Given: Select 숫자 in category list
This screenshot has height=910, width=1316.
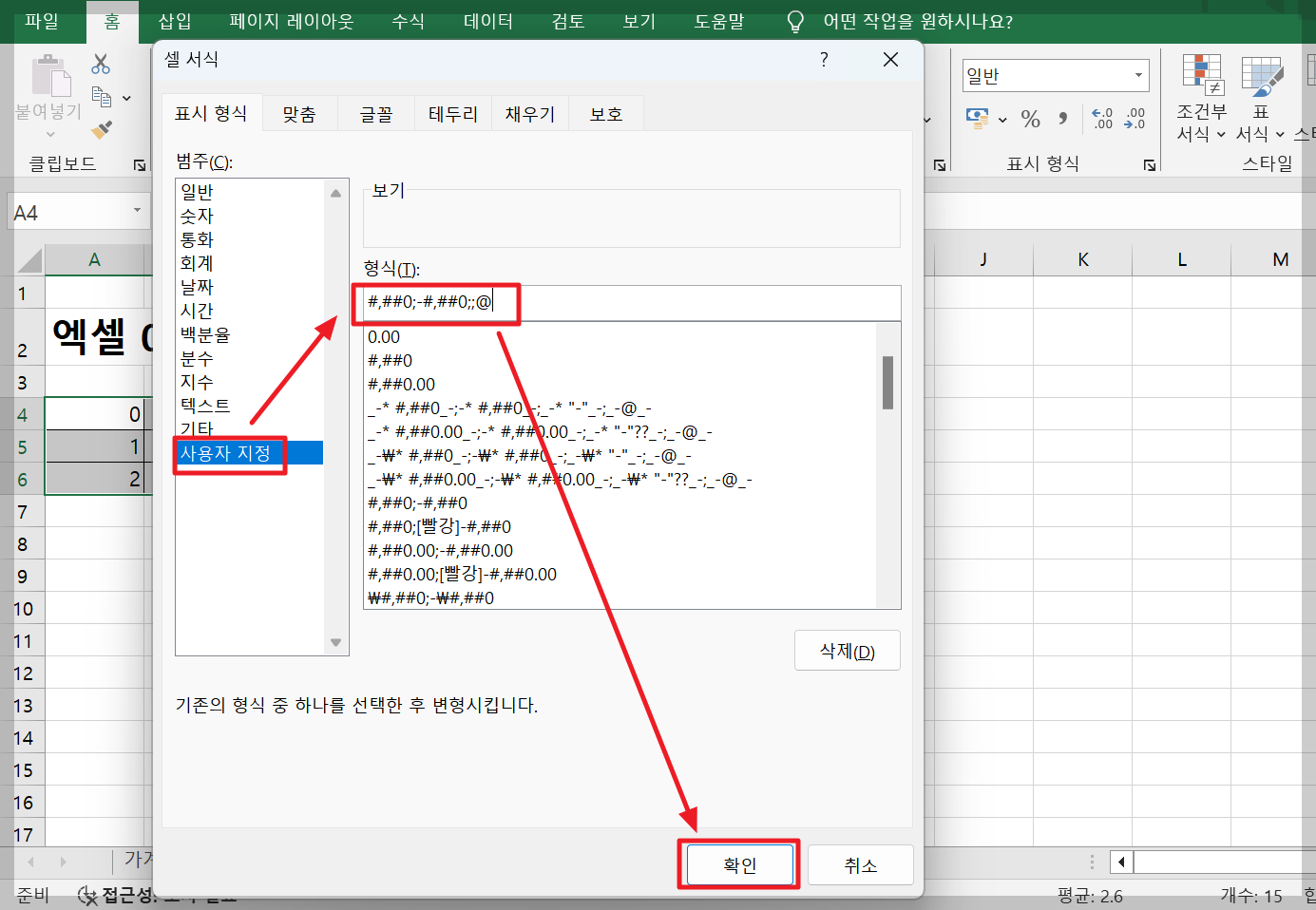Looking at the screenshot, I should click(x=250, y=216).
